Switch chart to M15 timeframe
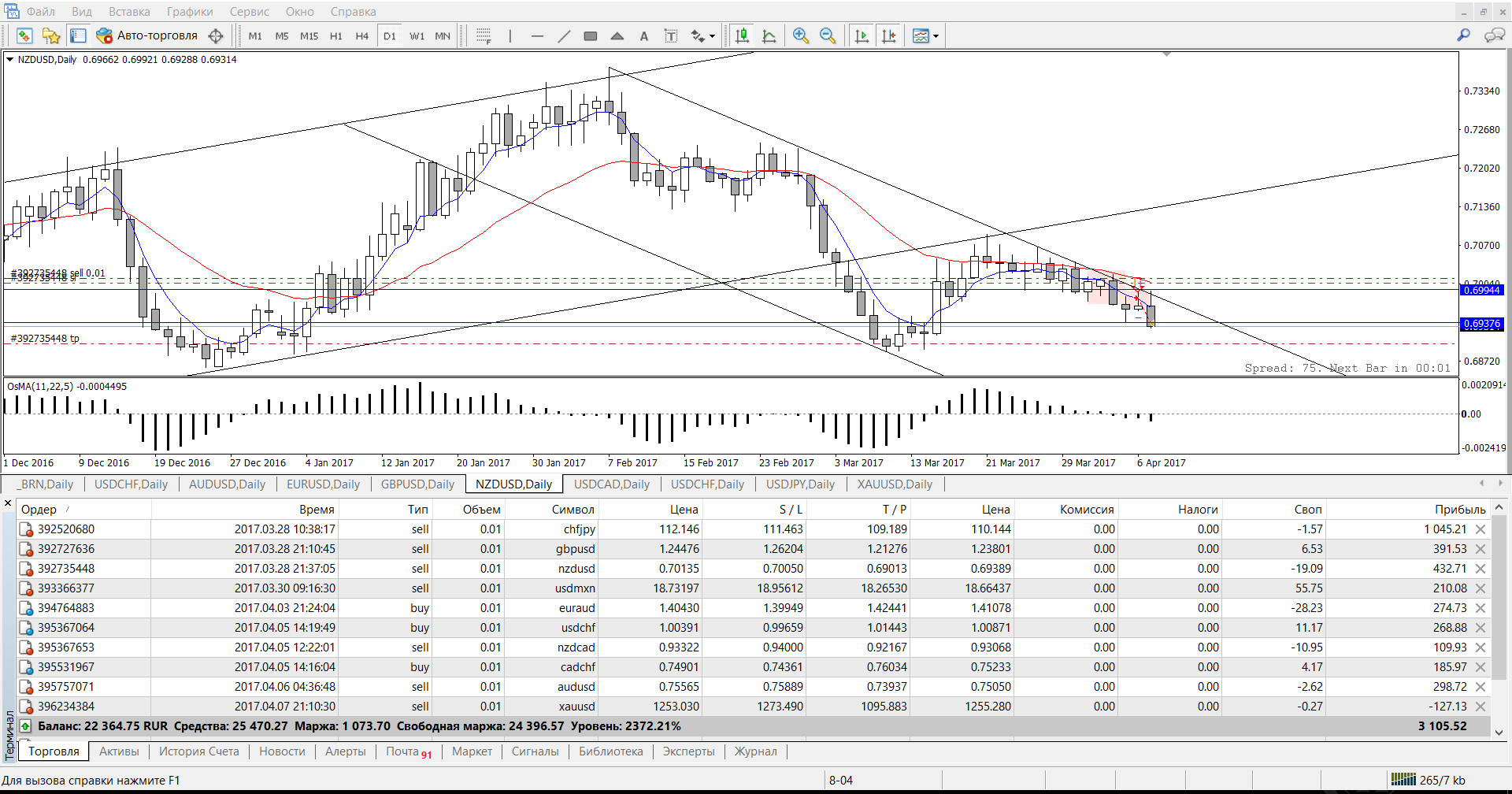 point(309,35)
